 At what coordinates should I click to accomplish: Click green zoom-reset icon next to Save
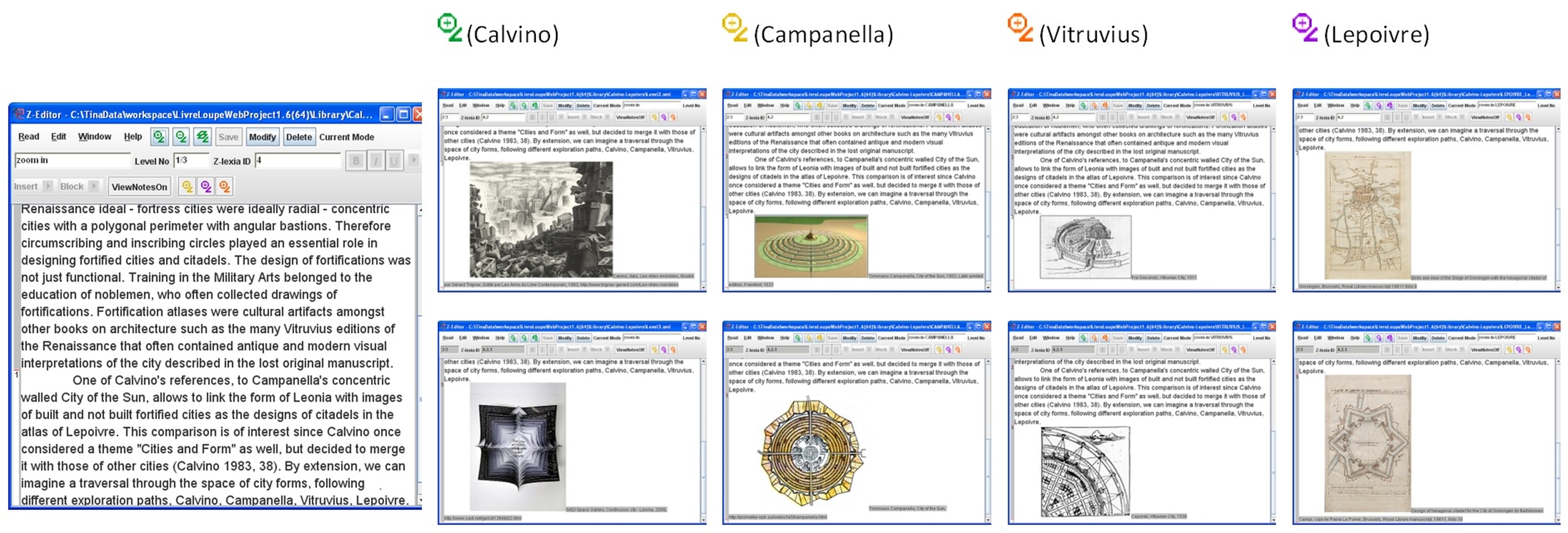tap(202, 137)
